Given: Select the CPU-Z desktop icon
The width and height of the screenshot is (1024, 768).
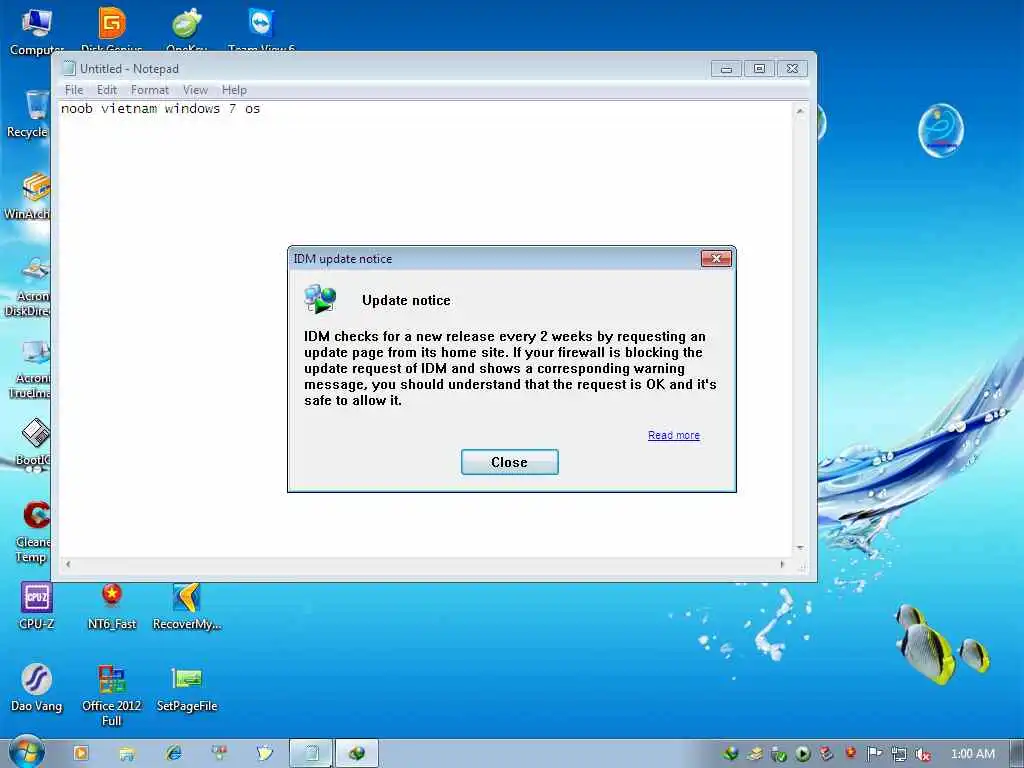Looking at the screenshot, I should [x=37, y=605].
